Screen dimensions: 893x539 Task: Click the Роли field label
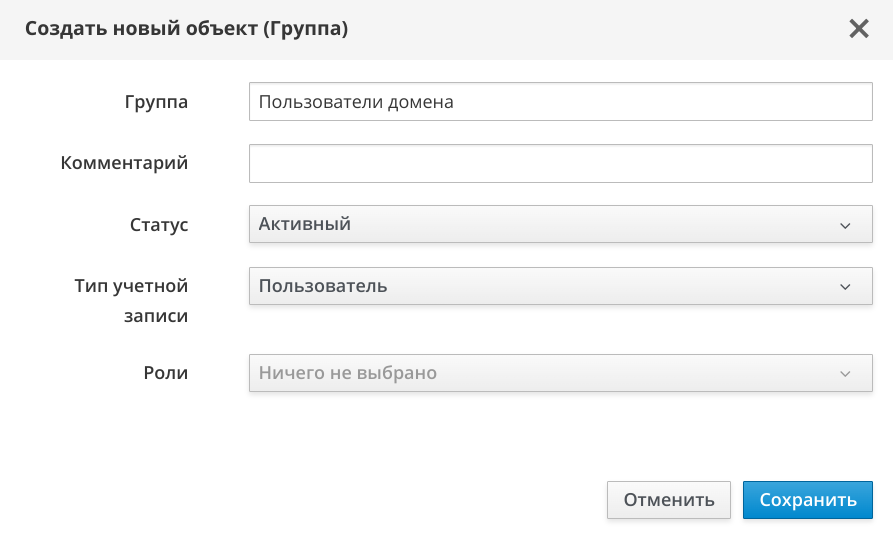click(x=166, y=373)
